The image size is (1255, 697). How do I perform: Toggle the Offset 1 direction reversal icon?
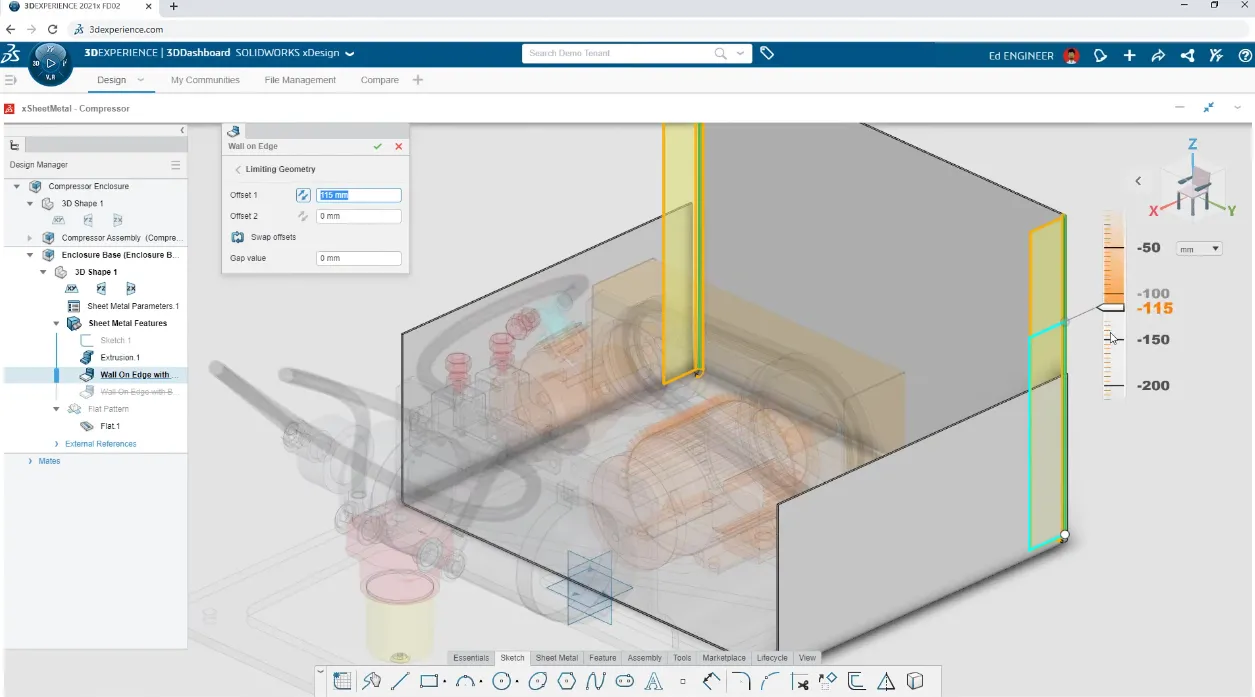point(303,194)
